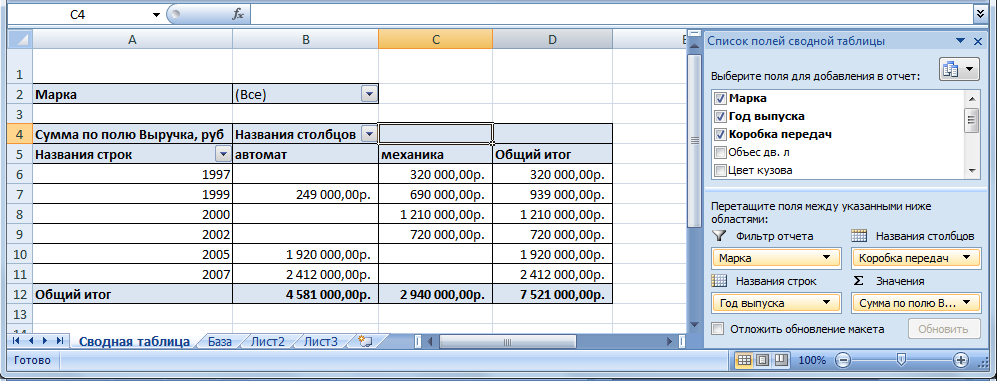Switch to the Лист2 sheet tab
997x381 pixels.
267,342
